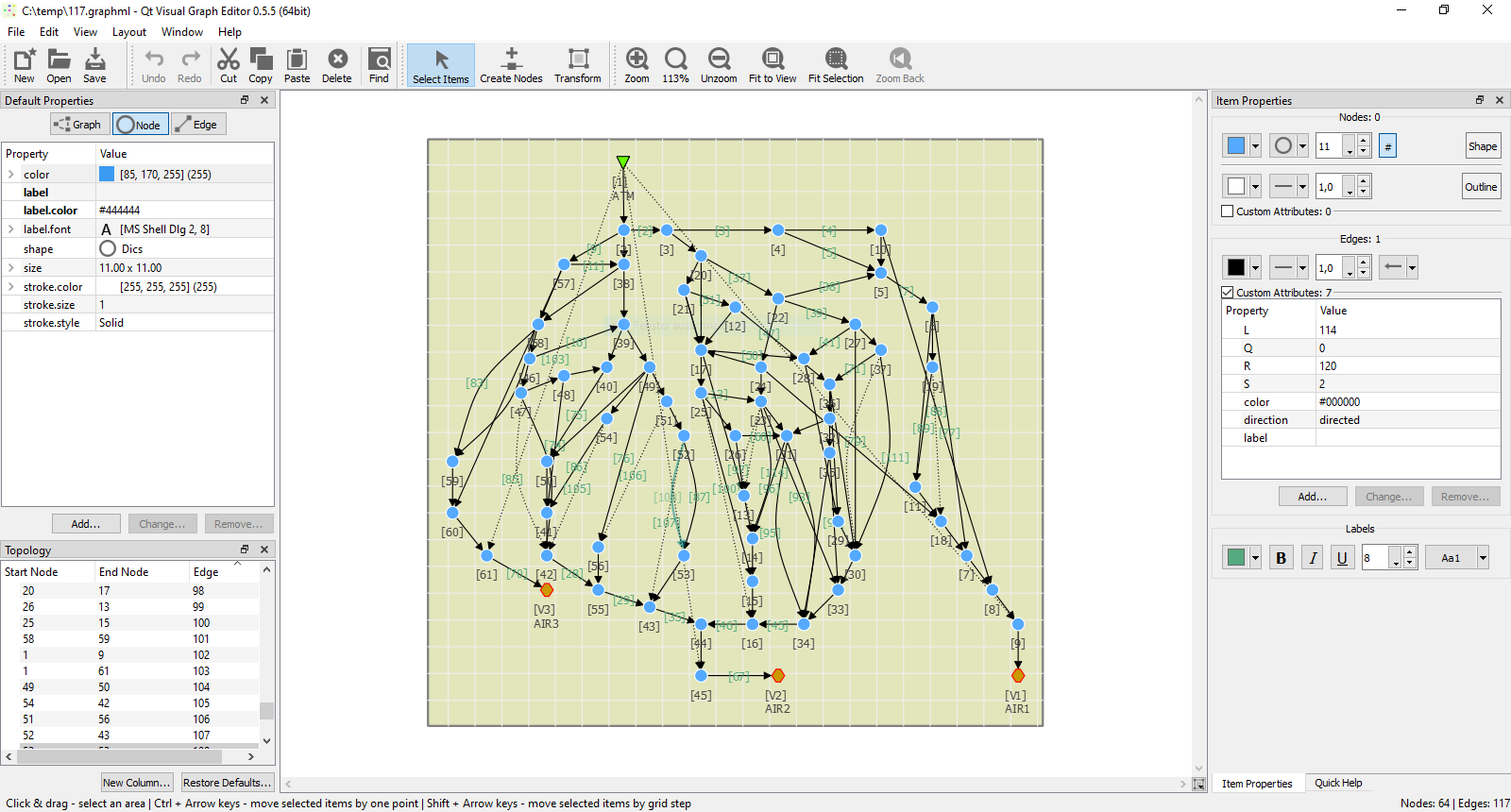
Task: Open the Layout menu
Action: tap(129, 31)
